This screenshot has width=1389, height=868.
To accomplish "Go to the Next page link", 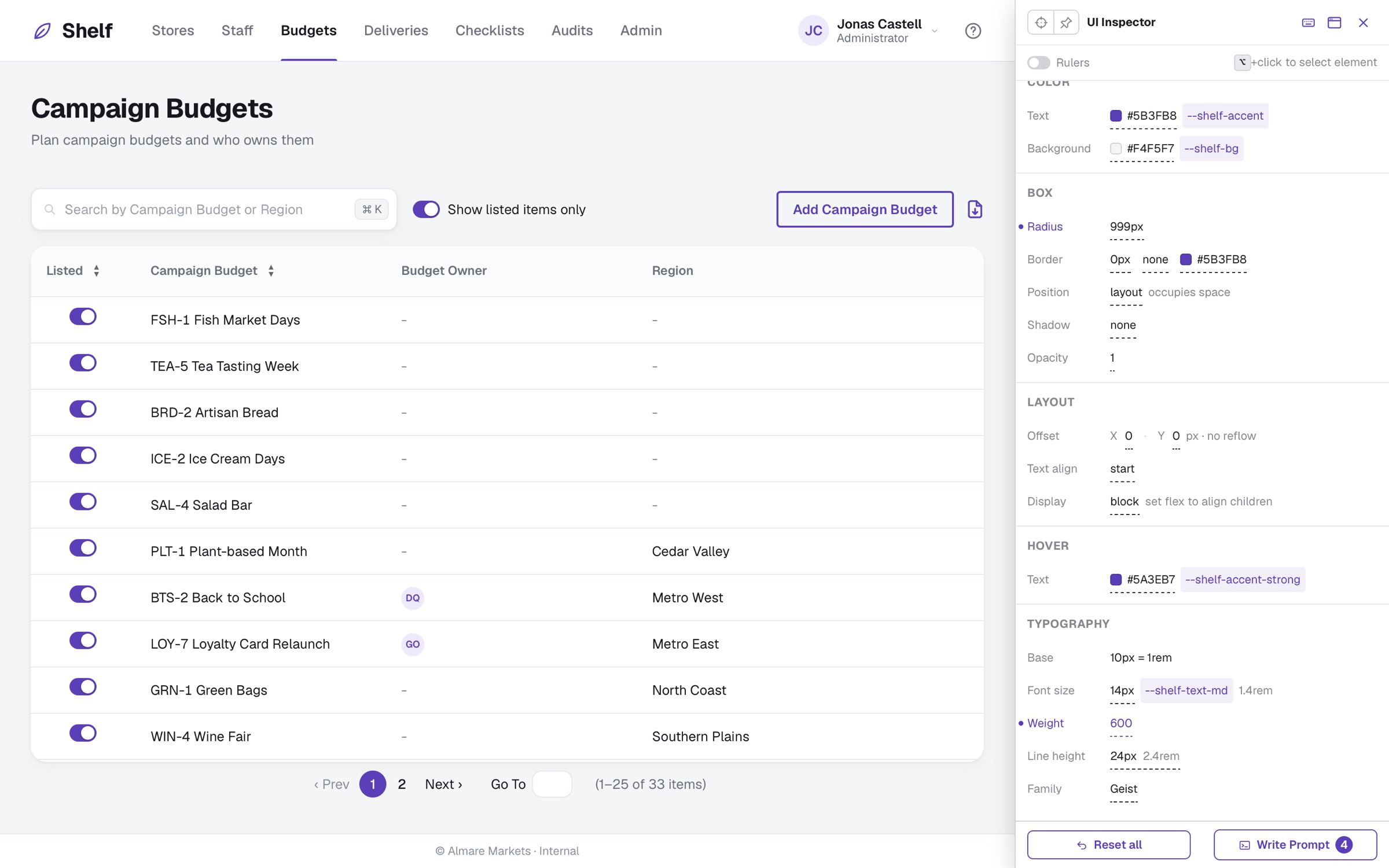I will (x=443, y=784).
